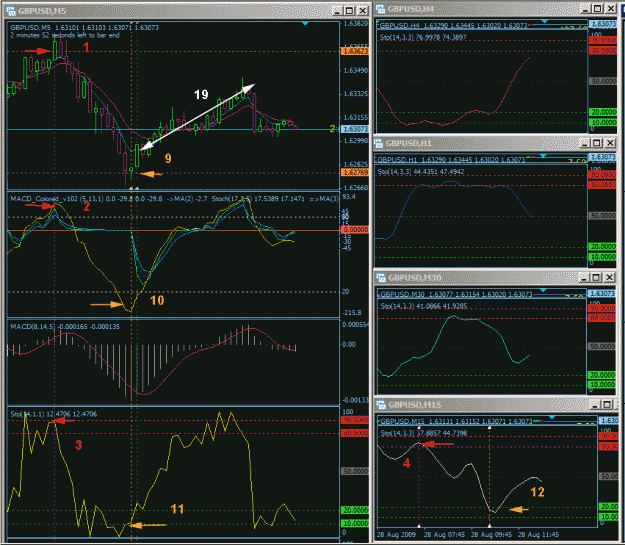Click the gray 50.0000 level tag in H4 chart
The image size is (625, 545).
603,81
